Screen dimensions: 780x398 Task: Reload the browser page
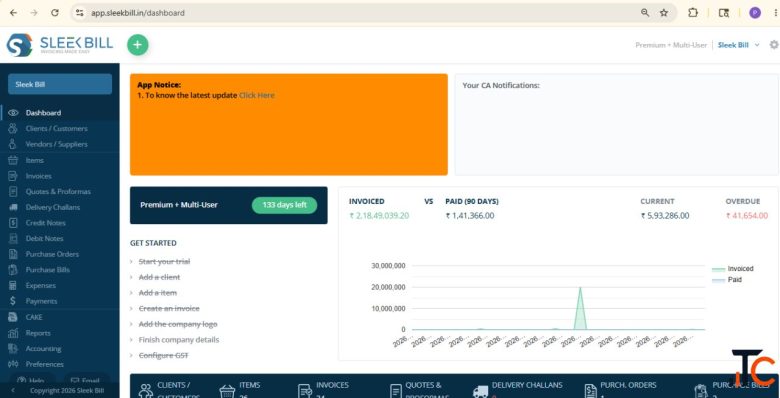coord(55,13)
